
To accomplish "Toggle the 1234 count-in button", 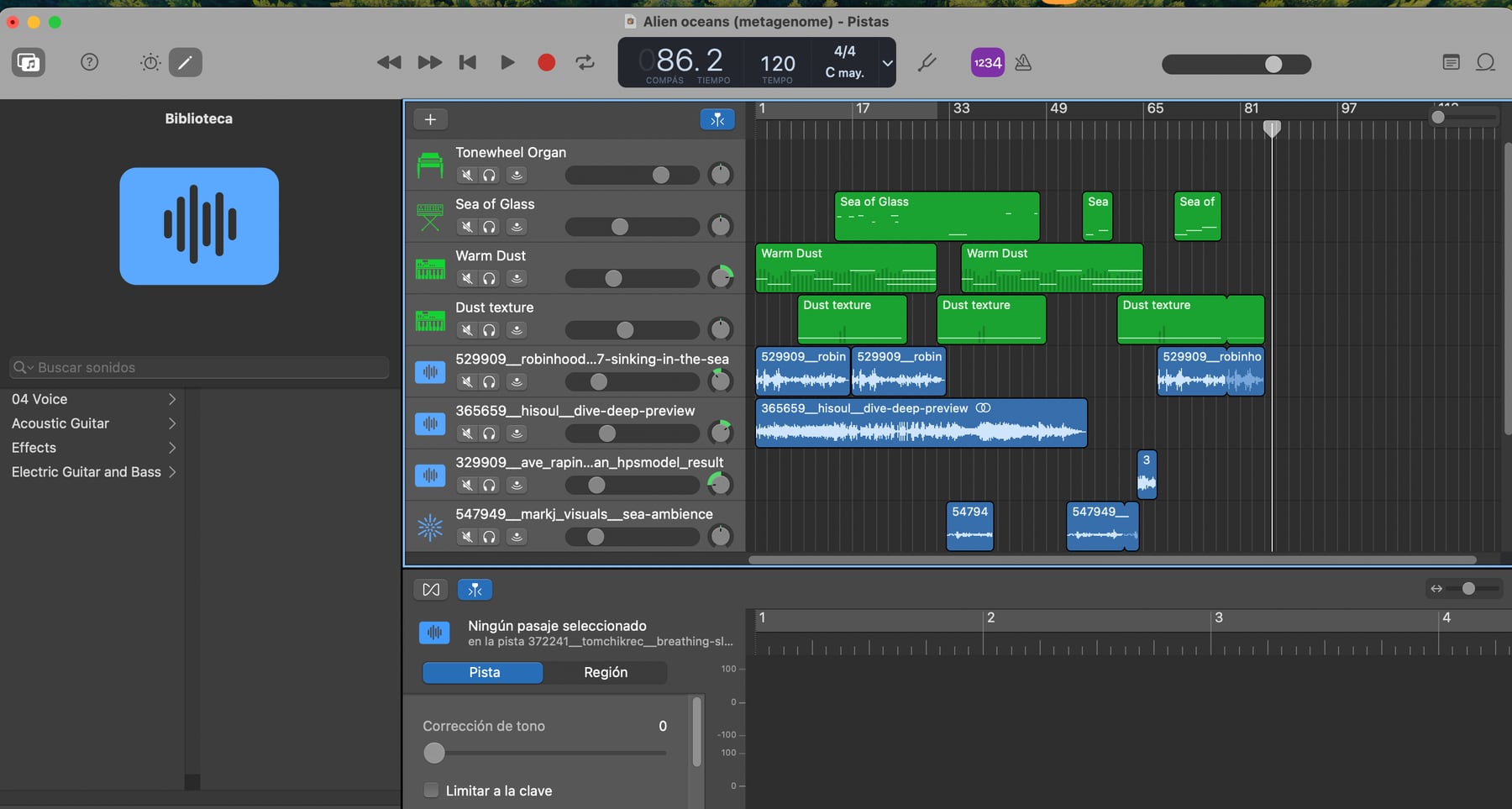I will coord(988,62).
